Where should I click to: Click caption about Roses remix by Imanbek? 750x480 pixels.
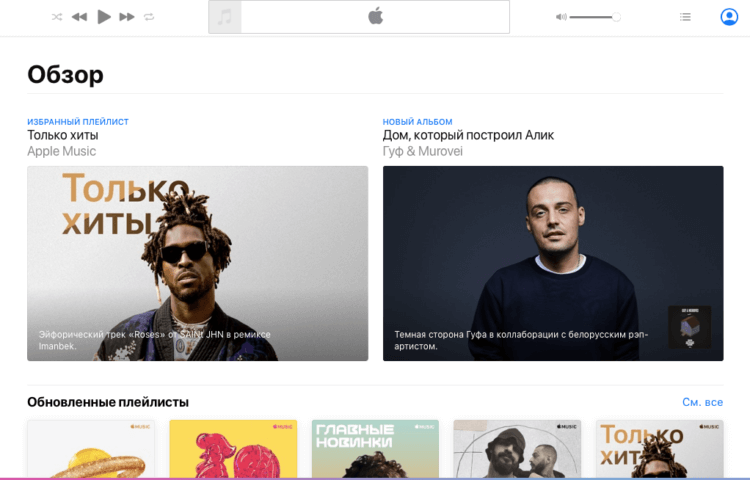coord(154,340)
